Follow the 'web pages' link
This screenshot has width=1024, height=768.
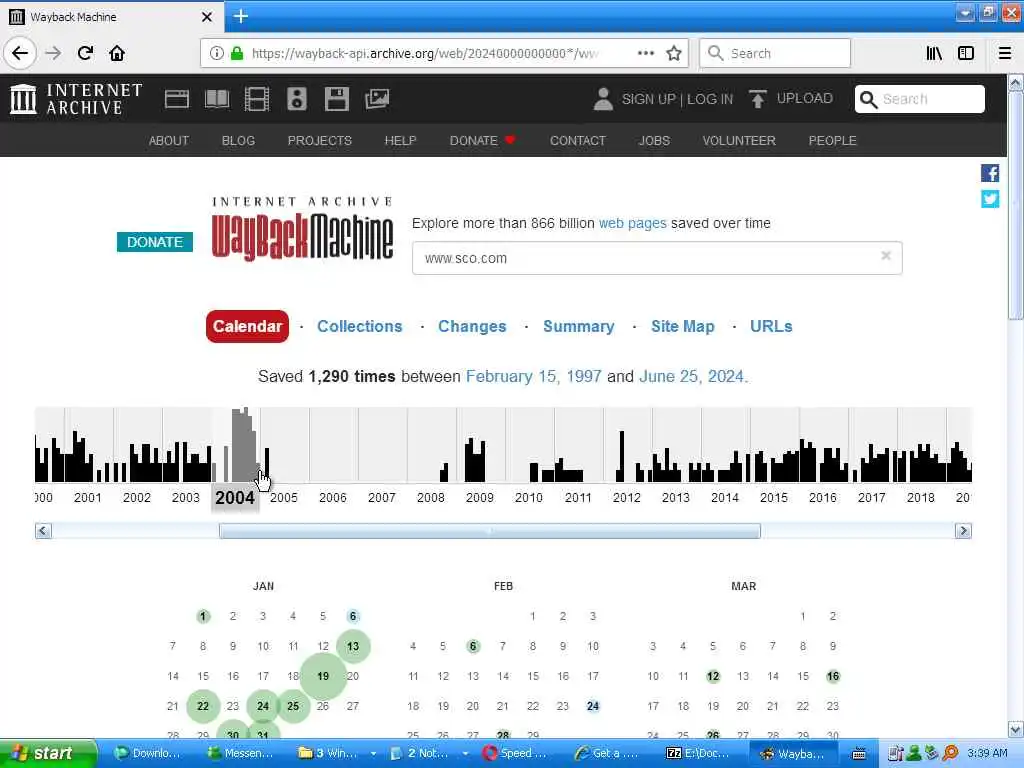(x=632, y=223)
